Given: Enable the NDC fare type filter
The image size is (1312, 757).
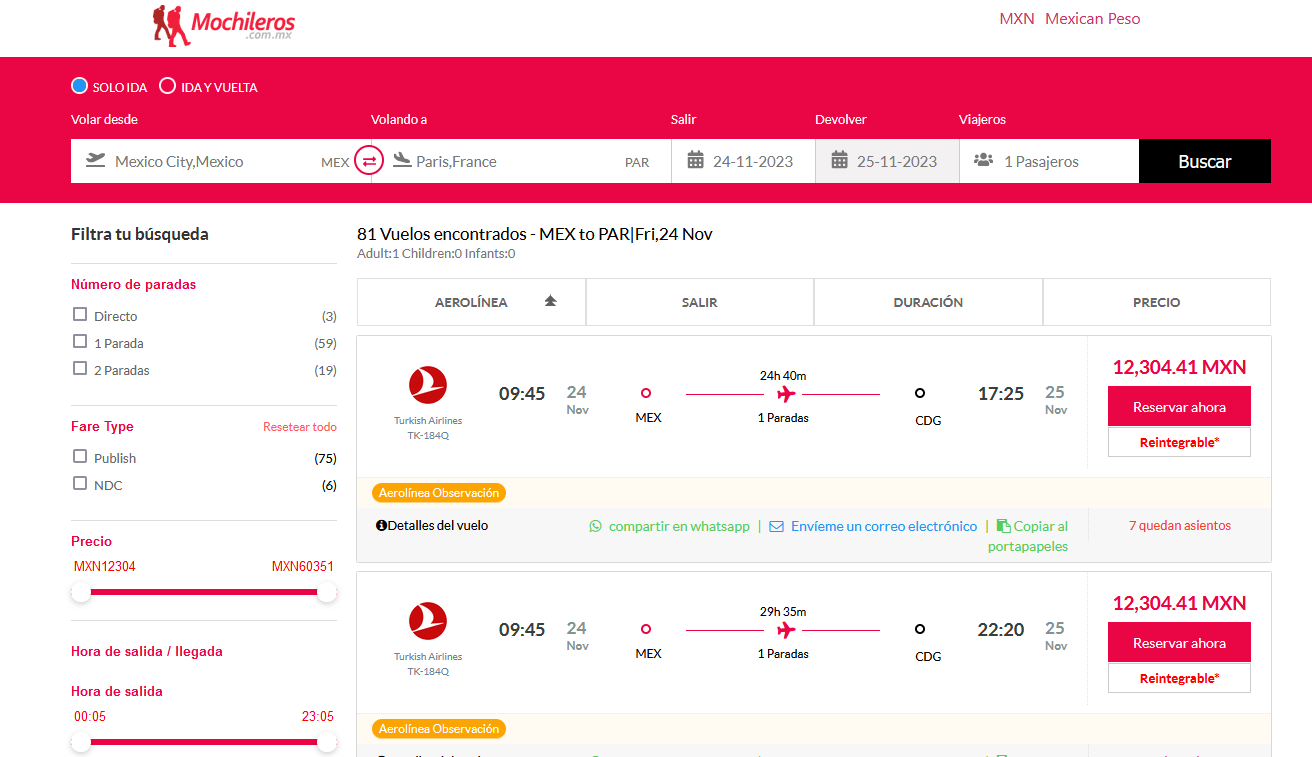Looking at the screenshot, I should pos(80,483).
